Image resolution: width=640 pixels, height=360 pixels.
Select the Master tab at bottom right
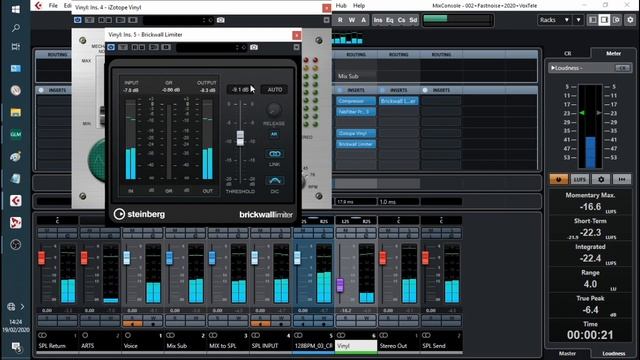[x=567, y=353]
